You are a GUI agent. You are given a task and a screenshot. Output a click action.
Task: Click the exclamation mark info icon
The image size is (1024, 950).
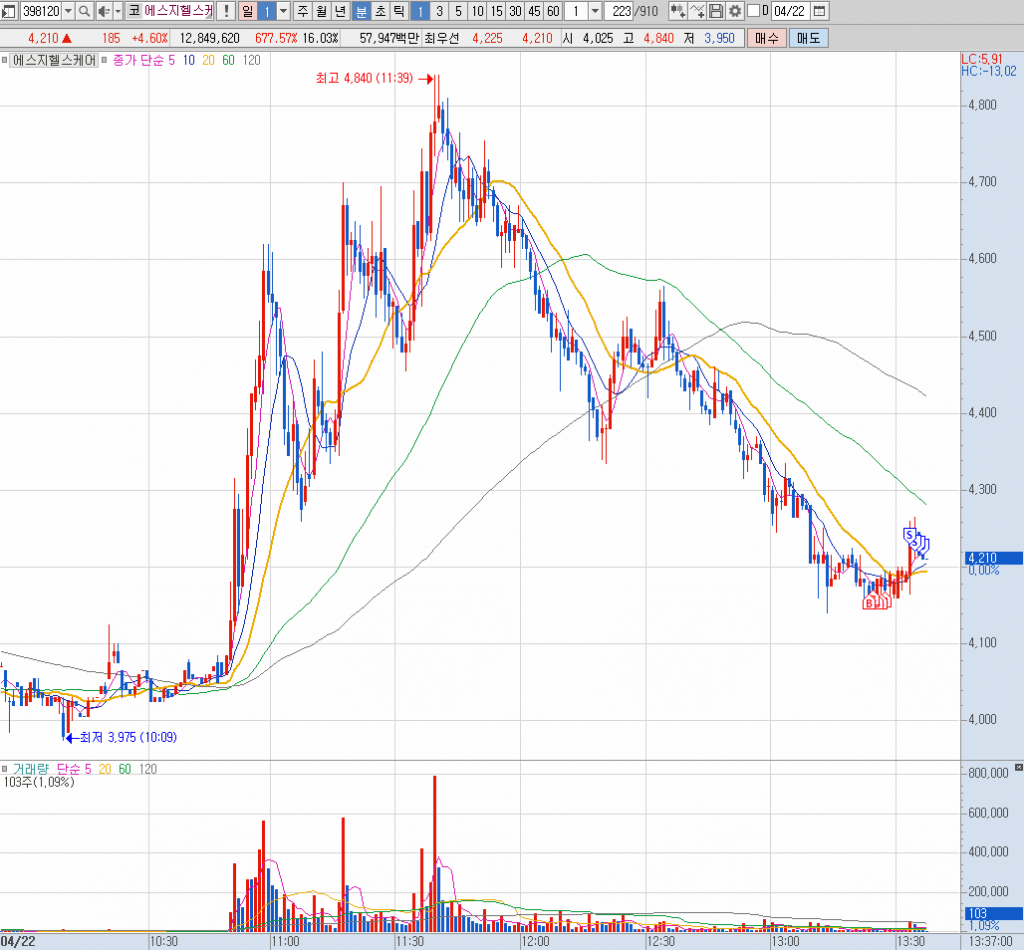pyautogui.click(x=226, y=11)
